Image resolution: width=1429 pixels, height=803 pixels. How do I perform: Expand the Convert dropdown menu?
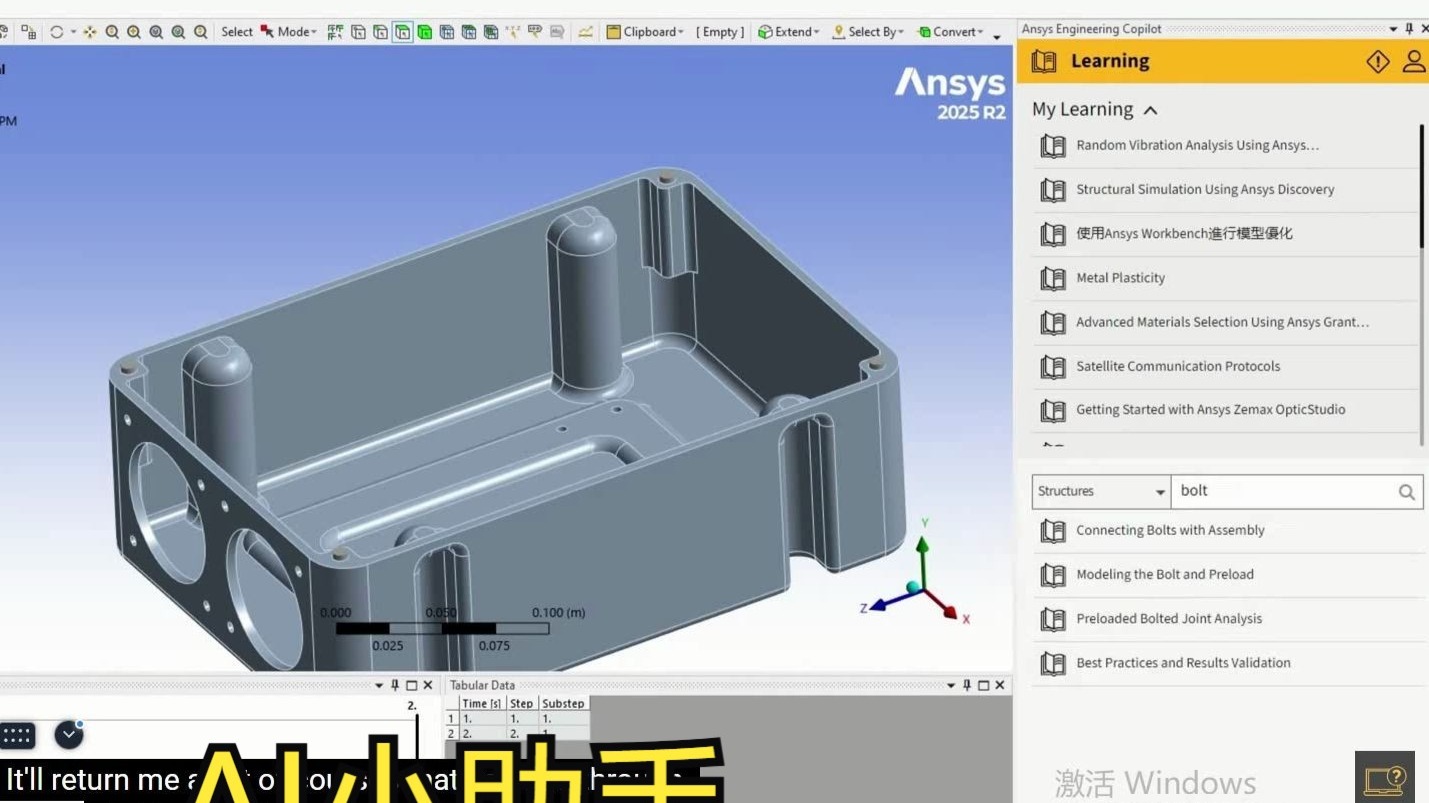951,31
